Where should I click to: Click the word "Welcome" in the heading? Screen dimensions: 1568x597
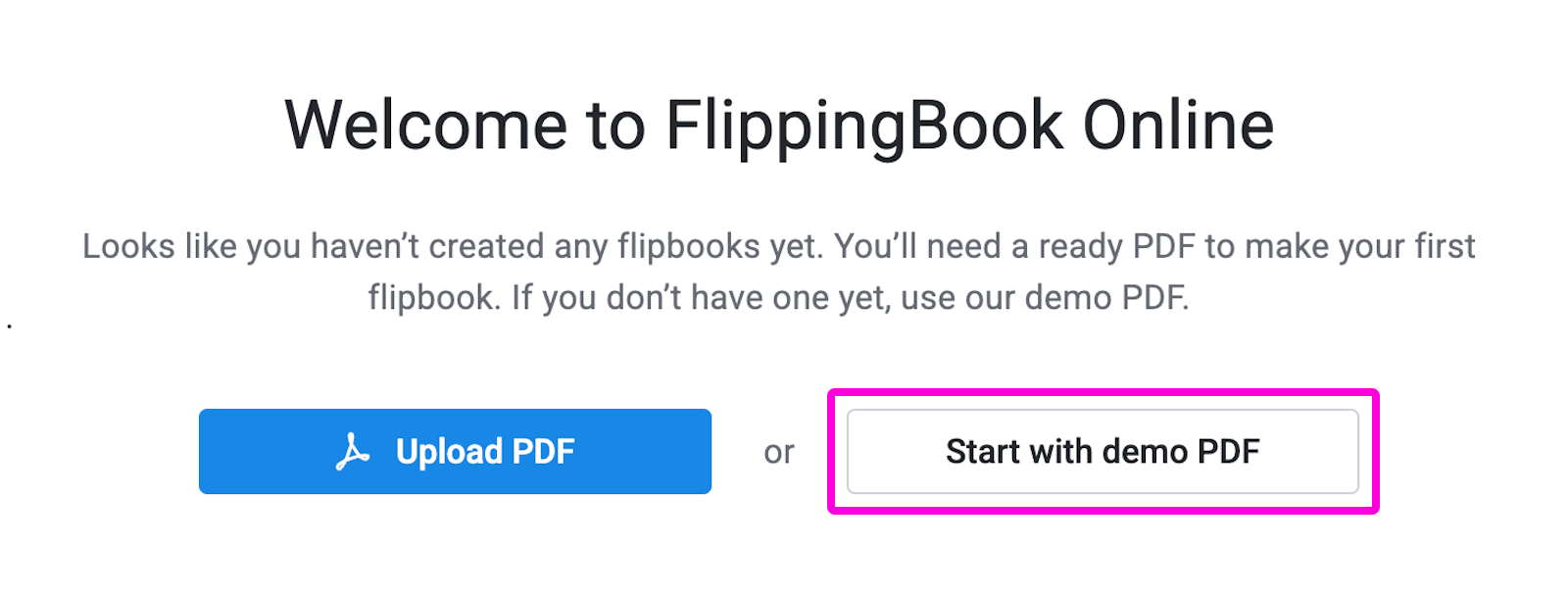[x=426, y=125]
